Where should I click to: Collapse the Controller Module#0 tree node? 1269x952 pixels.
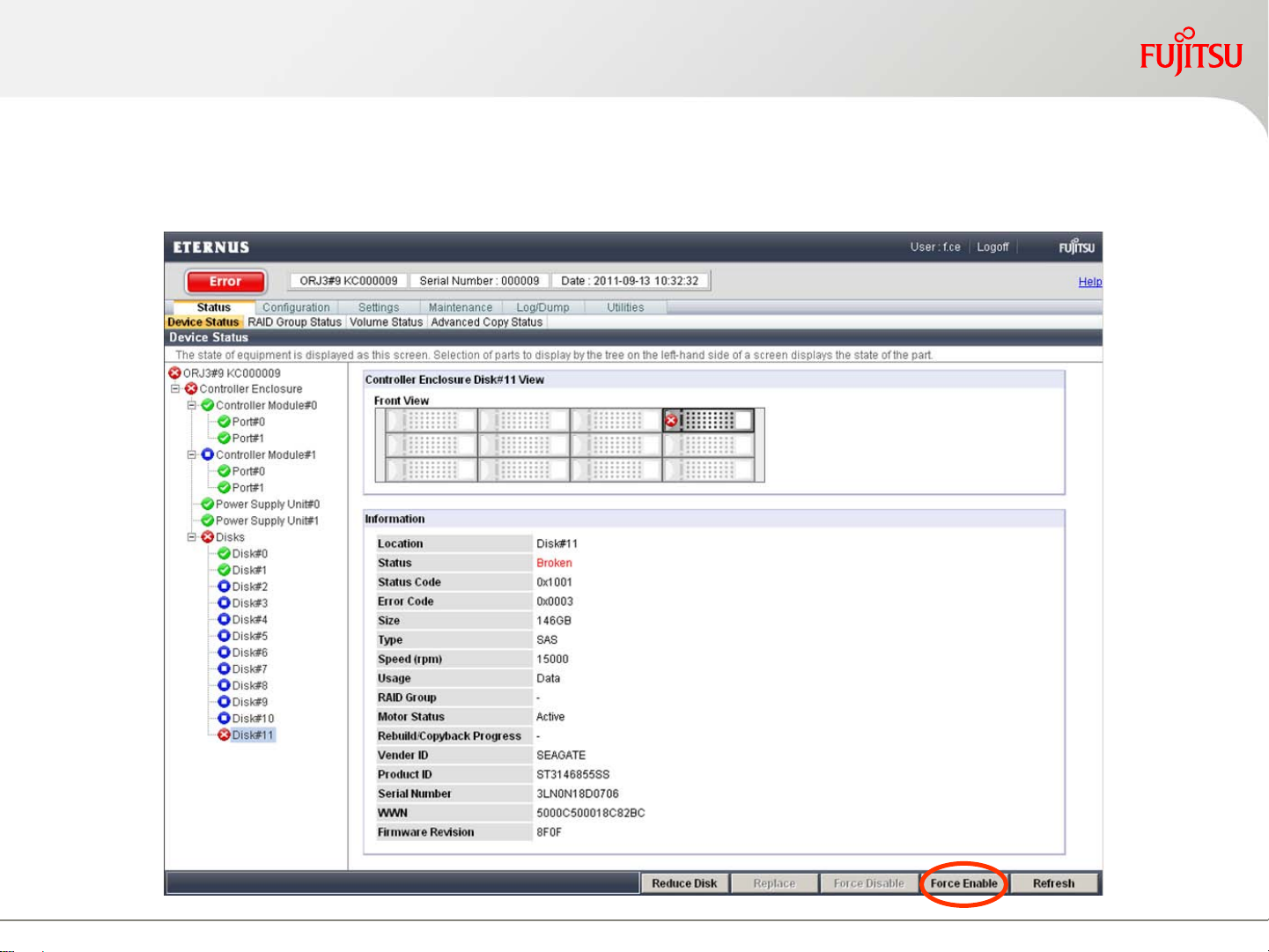click(x=192, y=405)
